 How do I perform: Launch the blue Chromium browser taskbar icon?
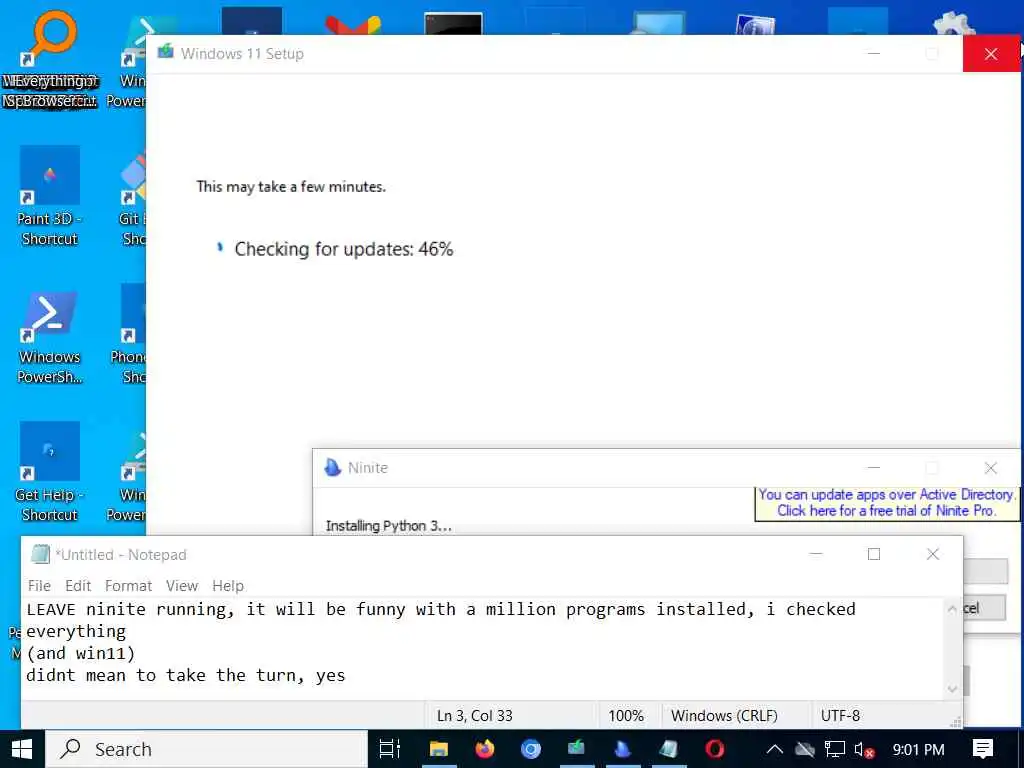click(530, 749)
